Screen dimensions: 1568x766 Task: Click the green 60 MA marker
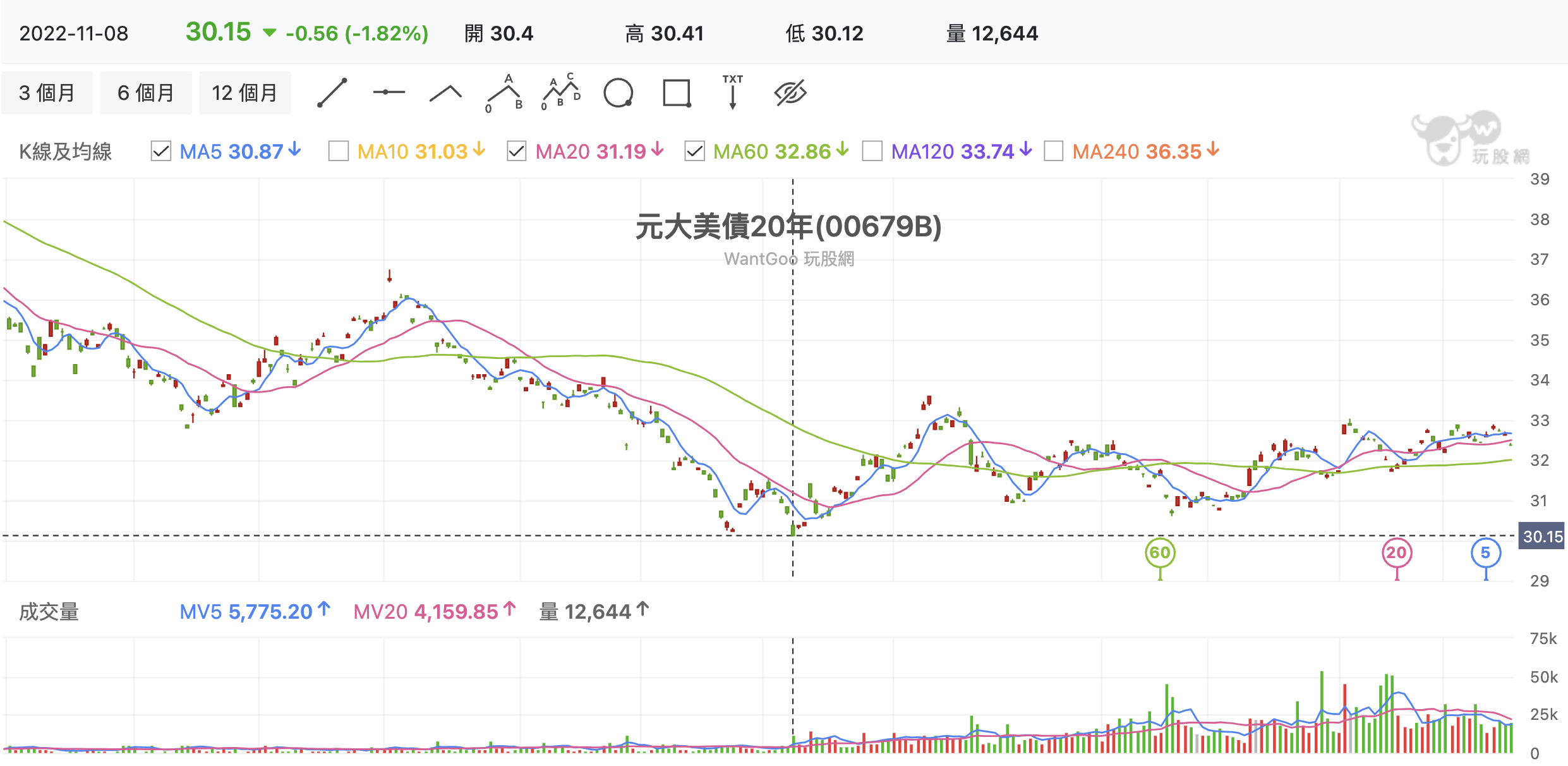tap(1160, 553)
